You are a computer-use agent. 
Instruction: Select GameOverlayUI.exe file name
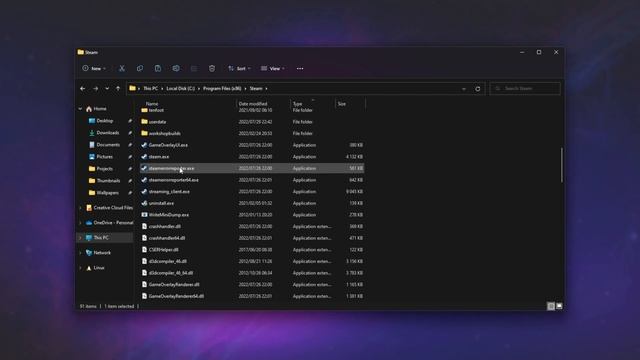point(168,145)
